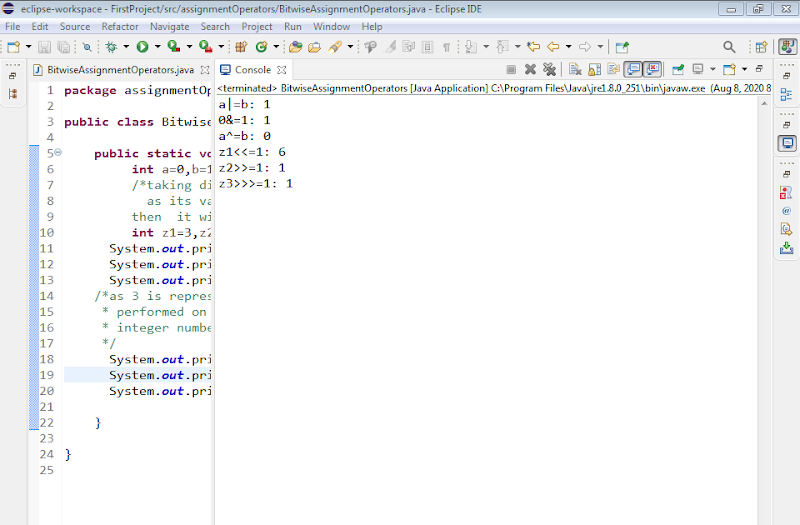
Task: Toggle Pin Editor in main toolbar
Action: [x=622, y=47]
